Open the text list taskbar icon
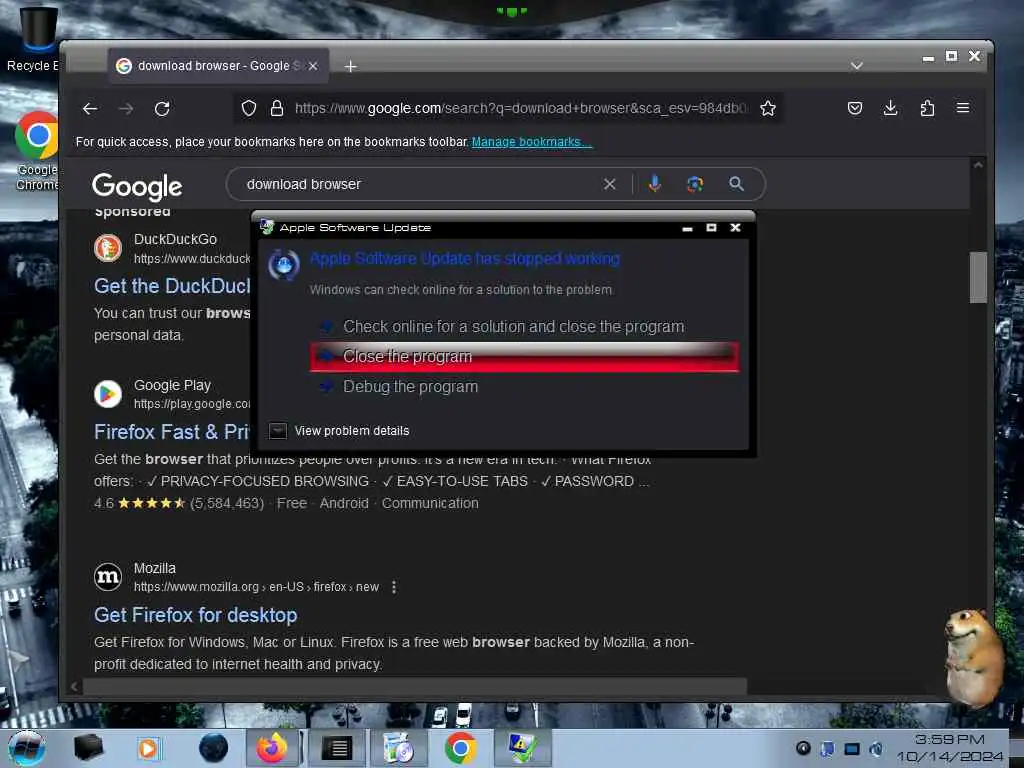 (x=337, y=748)
